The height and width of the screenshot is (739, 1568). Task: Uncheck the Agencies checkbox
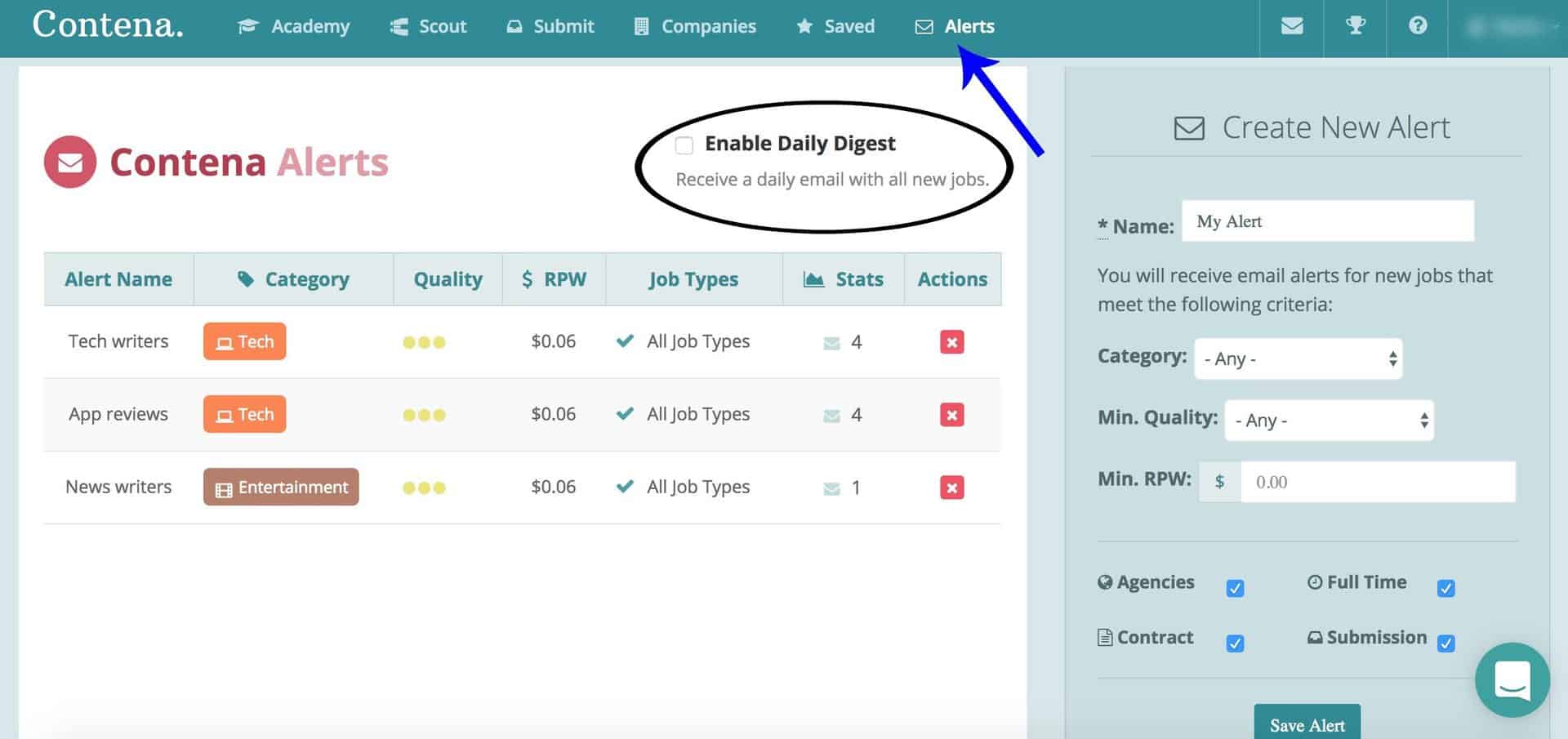click(x=1235, y=588)
